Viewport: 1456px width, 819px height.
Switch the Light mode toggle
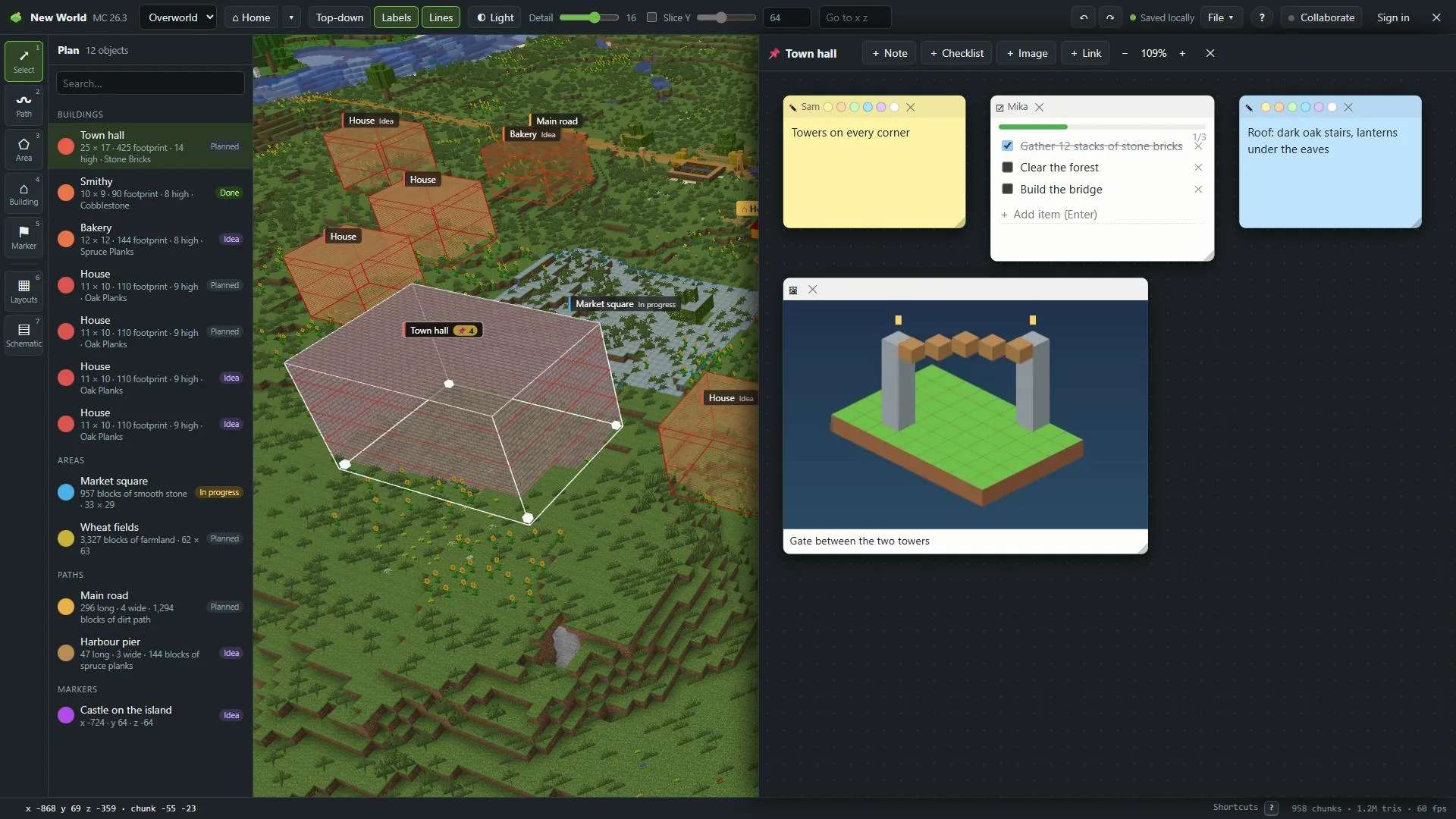tap(494, 17)
